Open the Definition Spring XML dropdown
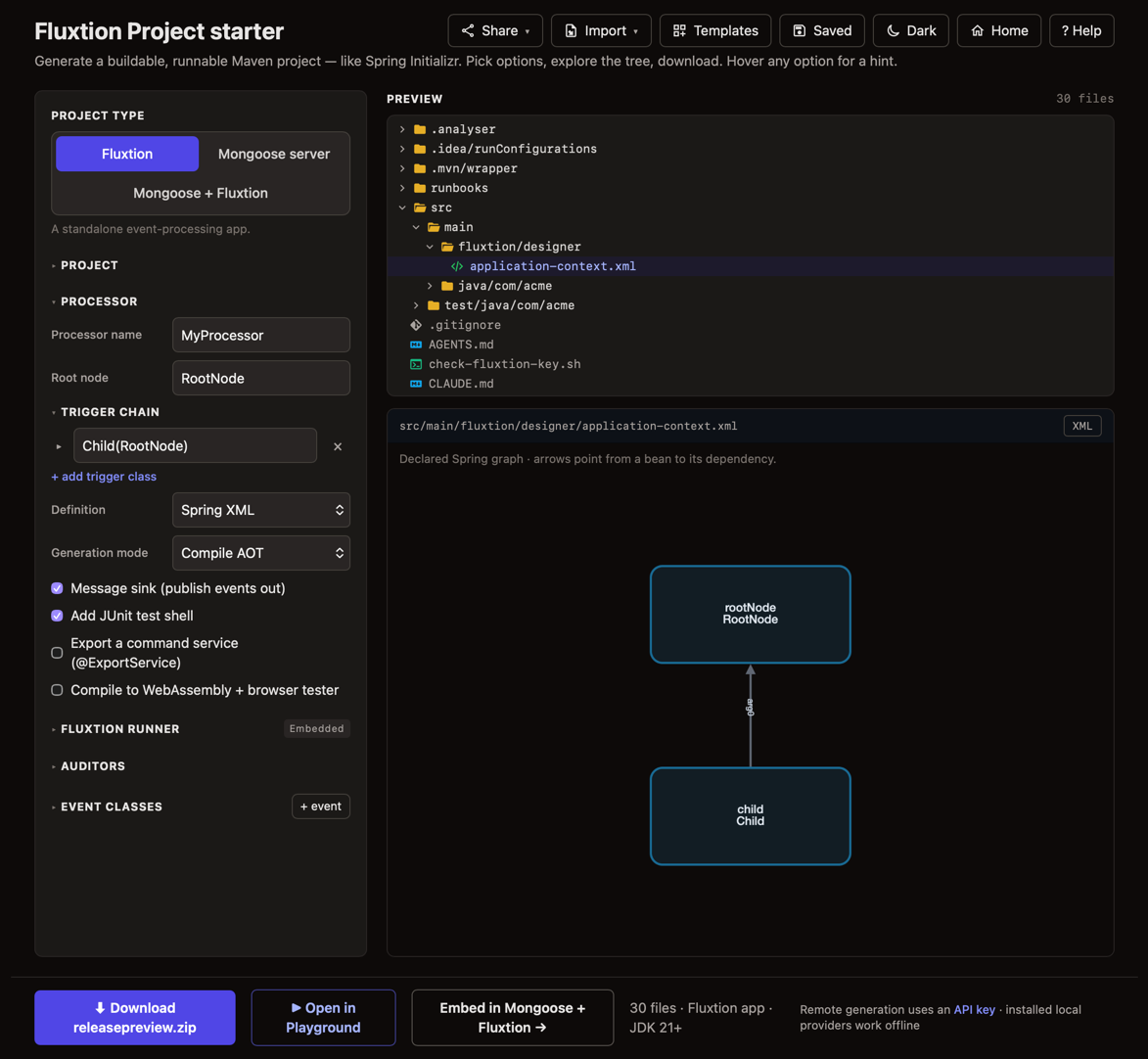This screenshot has height=1059, width=1148. pos(260,510)
